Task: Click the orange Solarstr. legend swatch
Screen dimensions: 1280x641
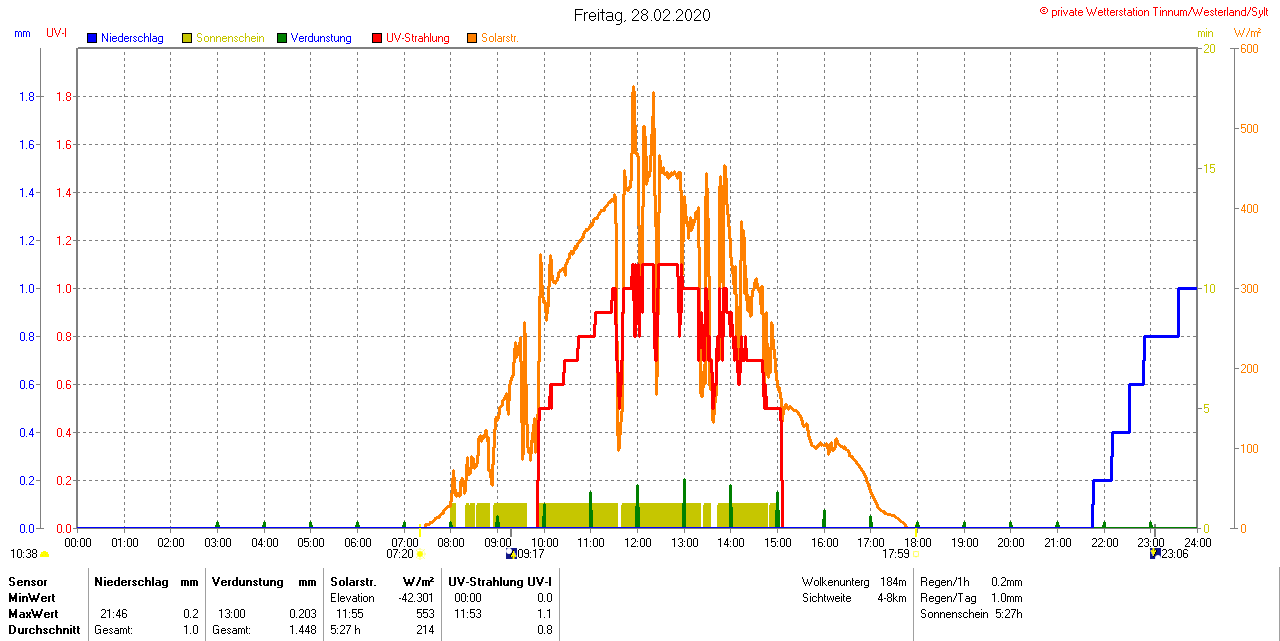Action: (472, 38)
